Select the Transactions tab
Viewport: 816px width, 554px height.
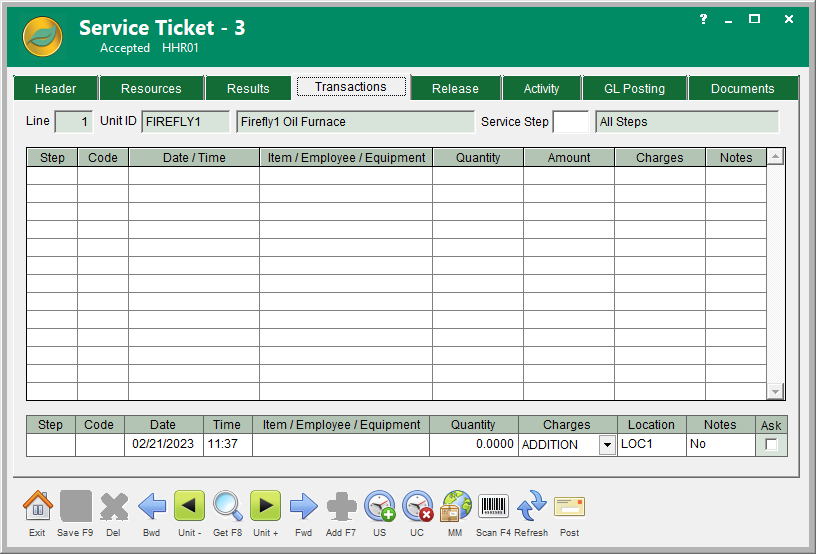351,87
